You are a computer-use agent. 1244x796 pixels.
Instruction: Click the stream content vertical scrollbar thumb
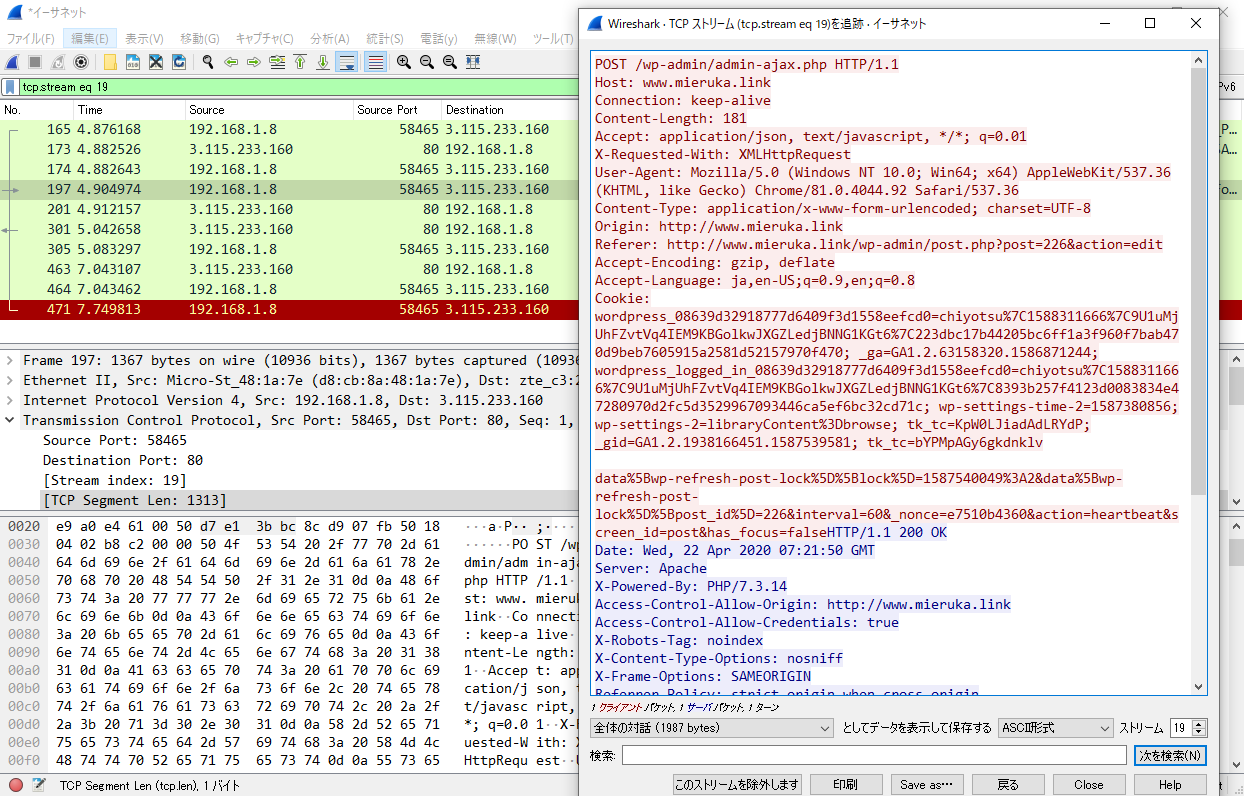[1199, 282]
